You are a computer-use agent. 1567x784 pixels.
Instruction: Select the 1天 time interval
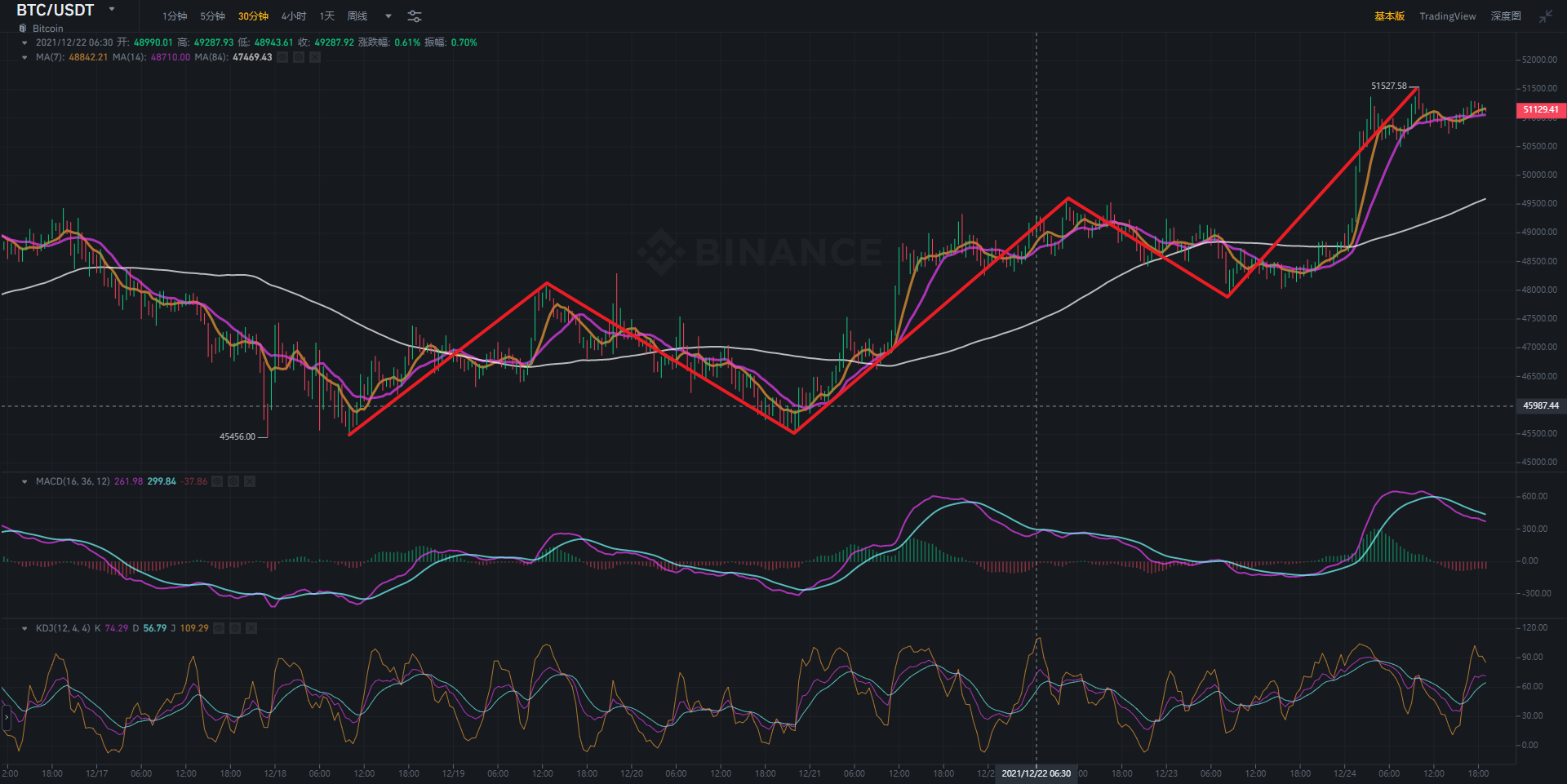pyautogui.click(x=327, y=16)
